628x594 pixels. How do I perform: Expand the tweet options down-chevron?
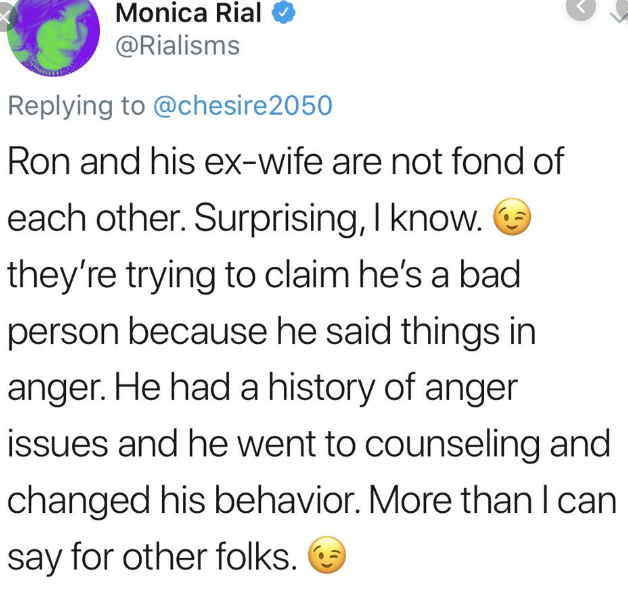(619, 14)
